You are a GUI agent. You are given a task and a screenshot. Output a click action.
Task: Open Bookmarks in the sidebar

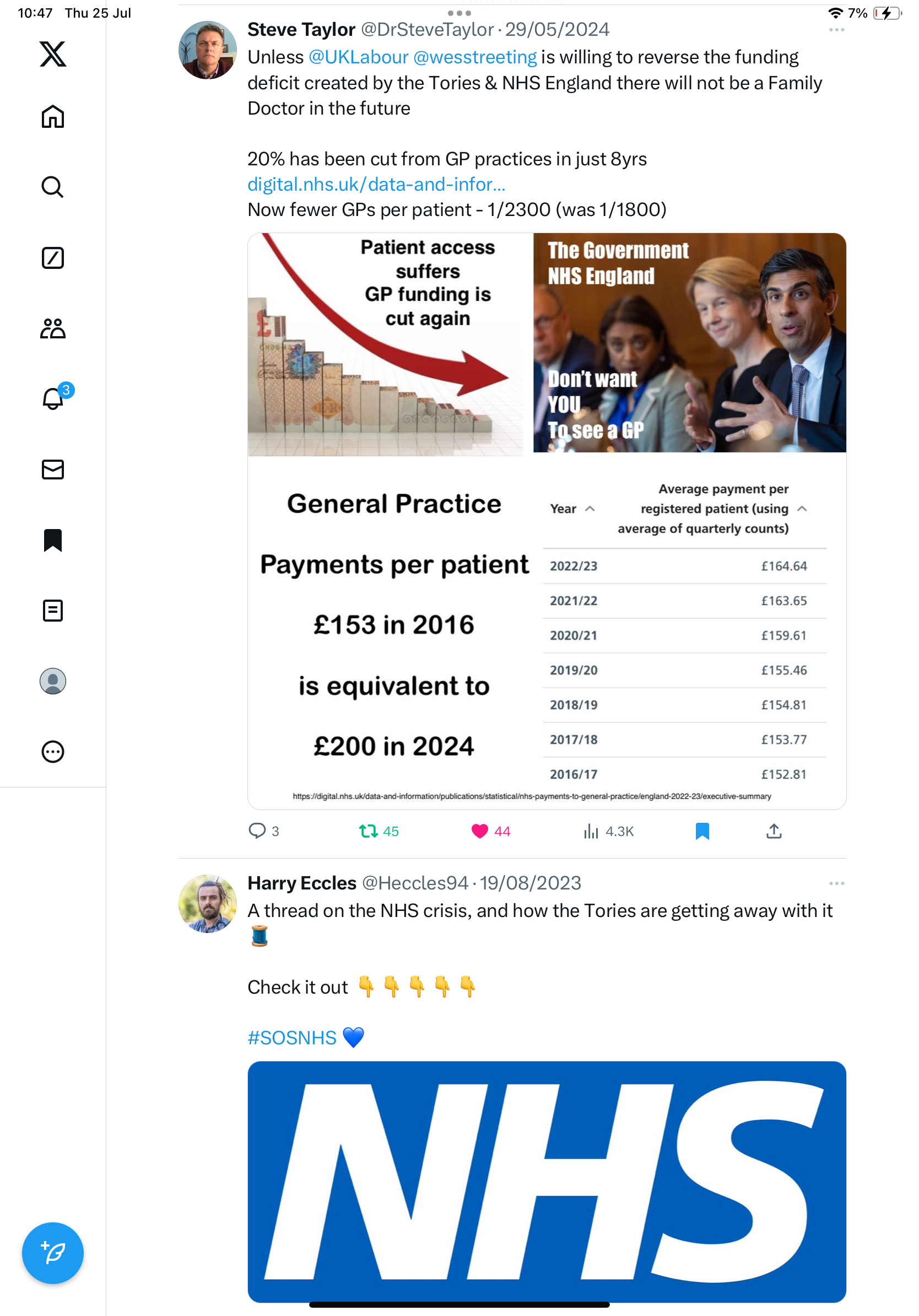pos(53,540)
